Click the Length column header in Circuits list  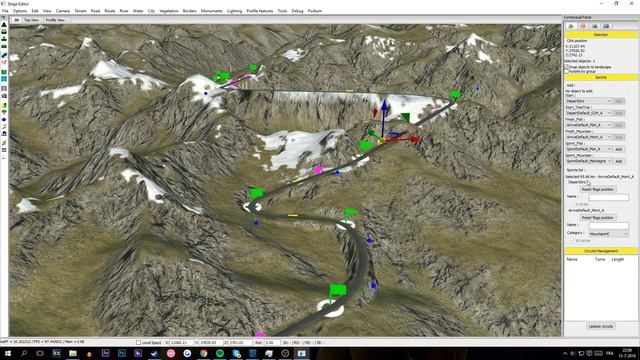click(x=618, y=260)
